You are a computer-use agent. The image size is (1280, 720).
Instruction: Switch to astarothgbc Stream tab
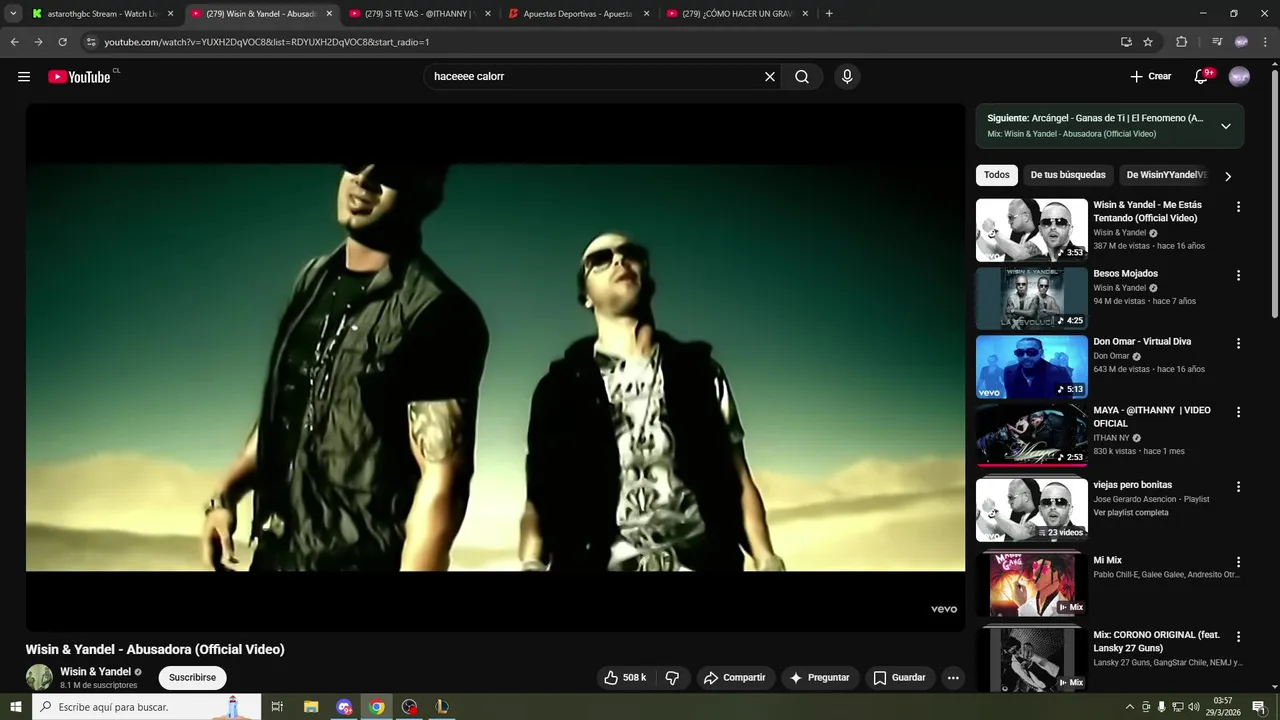[x=103, y=14]
